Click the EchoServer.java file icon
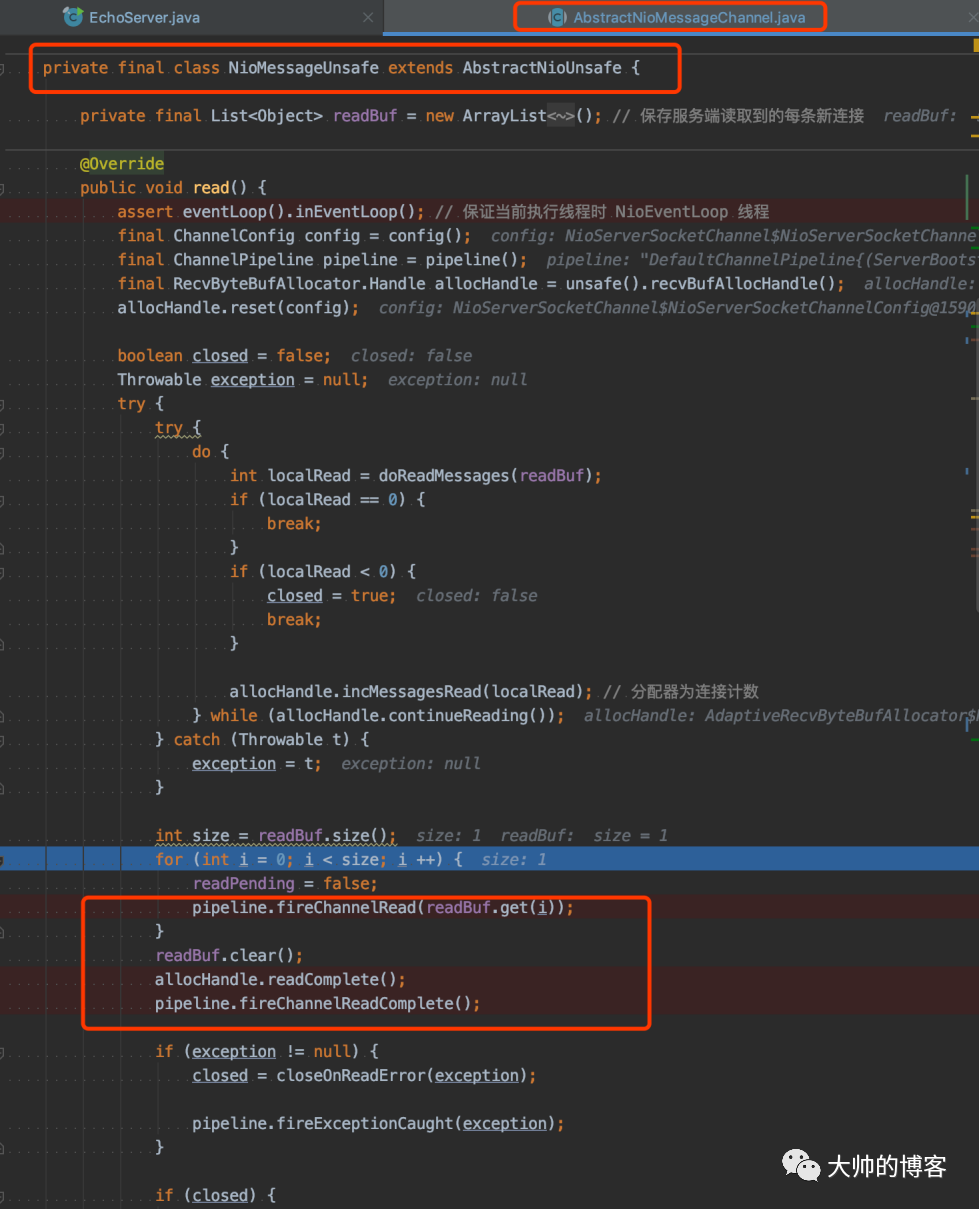The image size is (979, 1210). [72, 16]
